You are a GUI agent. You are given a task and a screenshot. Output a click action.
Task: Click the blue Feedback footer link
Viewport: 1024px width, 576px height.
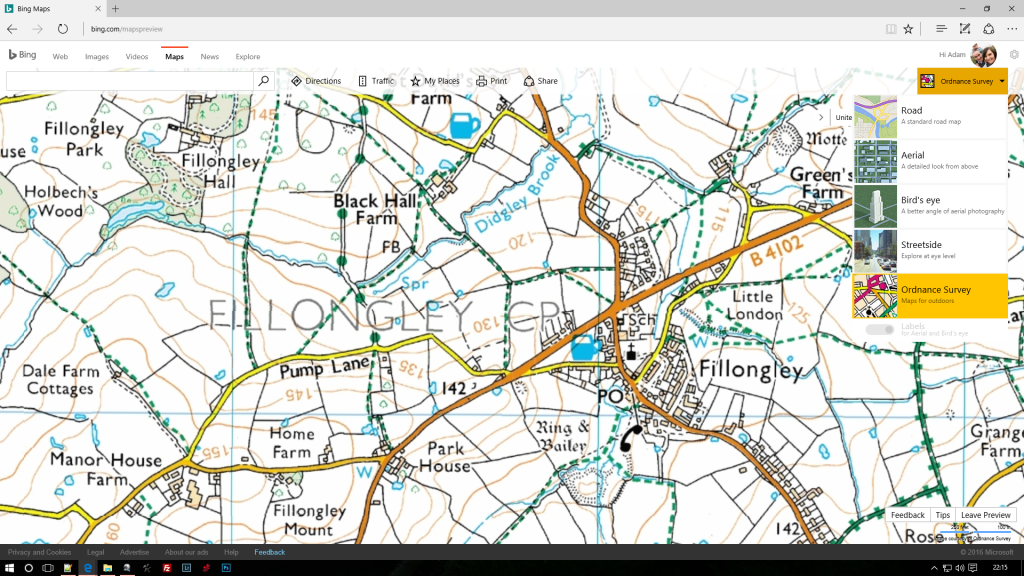(x=269, y=552)
